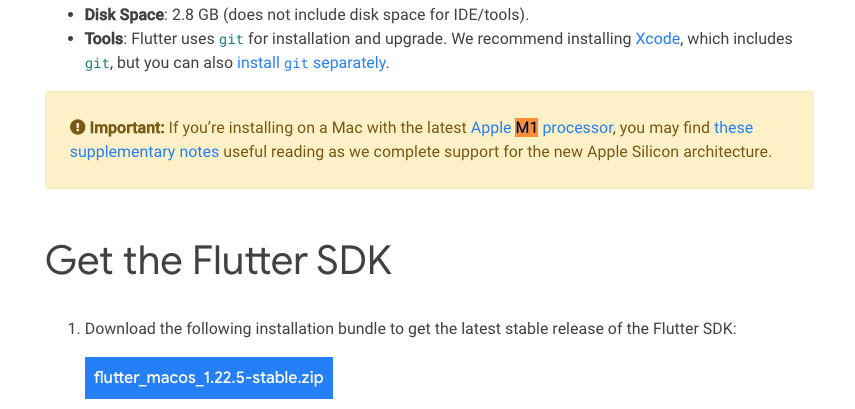Image resolution: width=855 pixels, height=409 pixels.
Task: Click the green git code in 'Flutter uses git'
Action: (232, 40)
